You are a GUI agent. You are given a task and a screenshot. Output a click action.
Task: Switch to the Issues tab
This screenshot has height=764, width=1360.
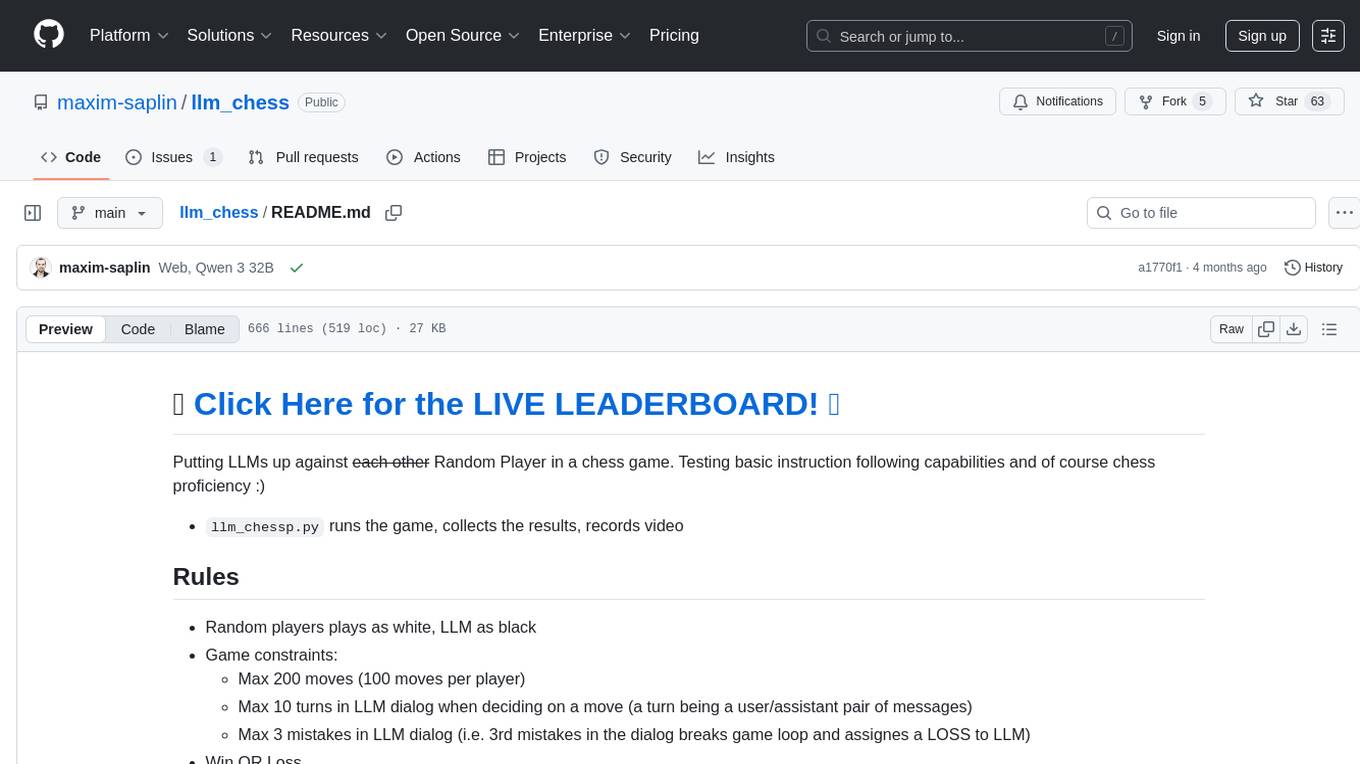(174, 157)
